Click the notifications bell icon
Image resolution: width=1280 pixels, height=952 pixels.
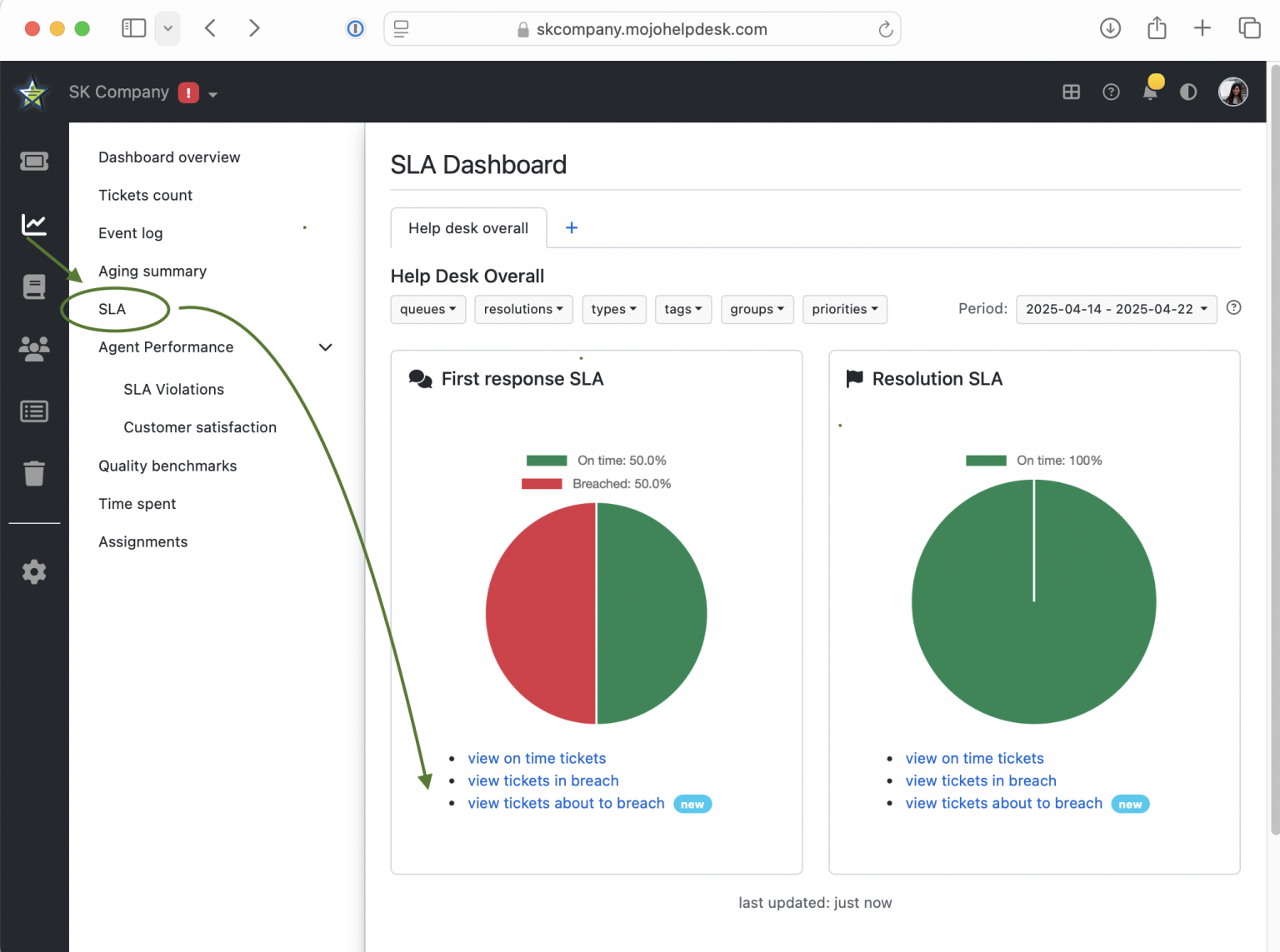pos(1150,92)
